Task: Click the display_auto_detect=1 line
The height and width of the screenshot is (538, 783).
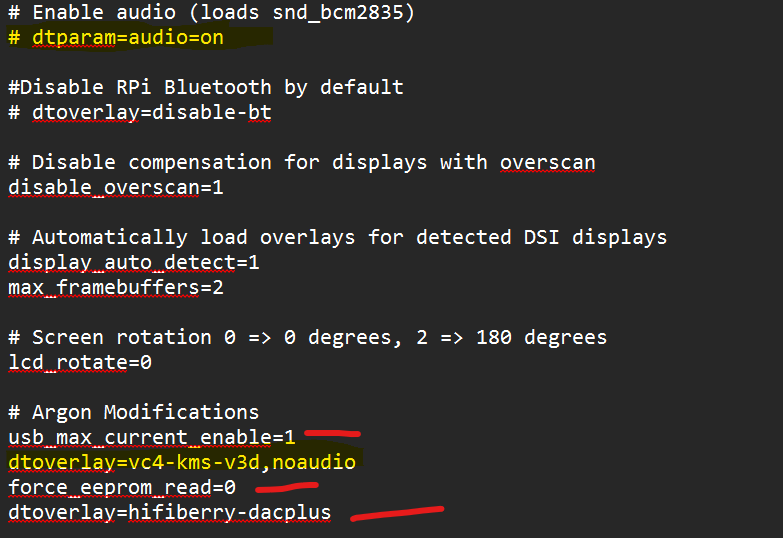Action: [x=134, y=263]
